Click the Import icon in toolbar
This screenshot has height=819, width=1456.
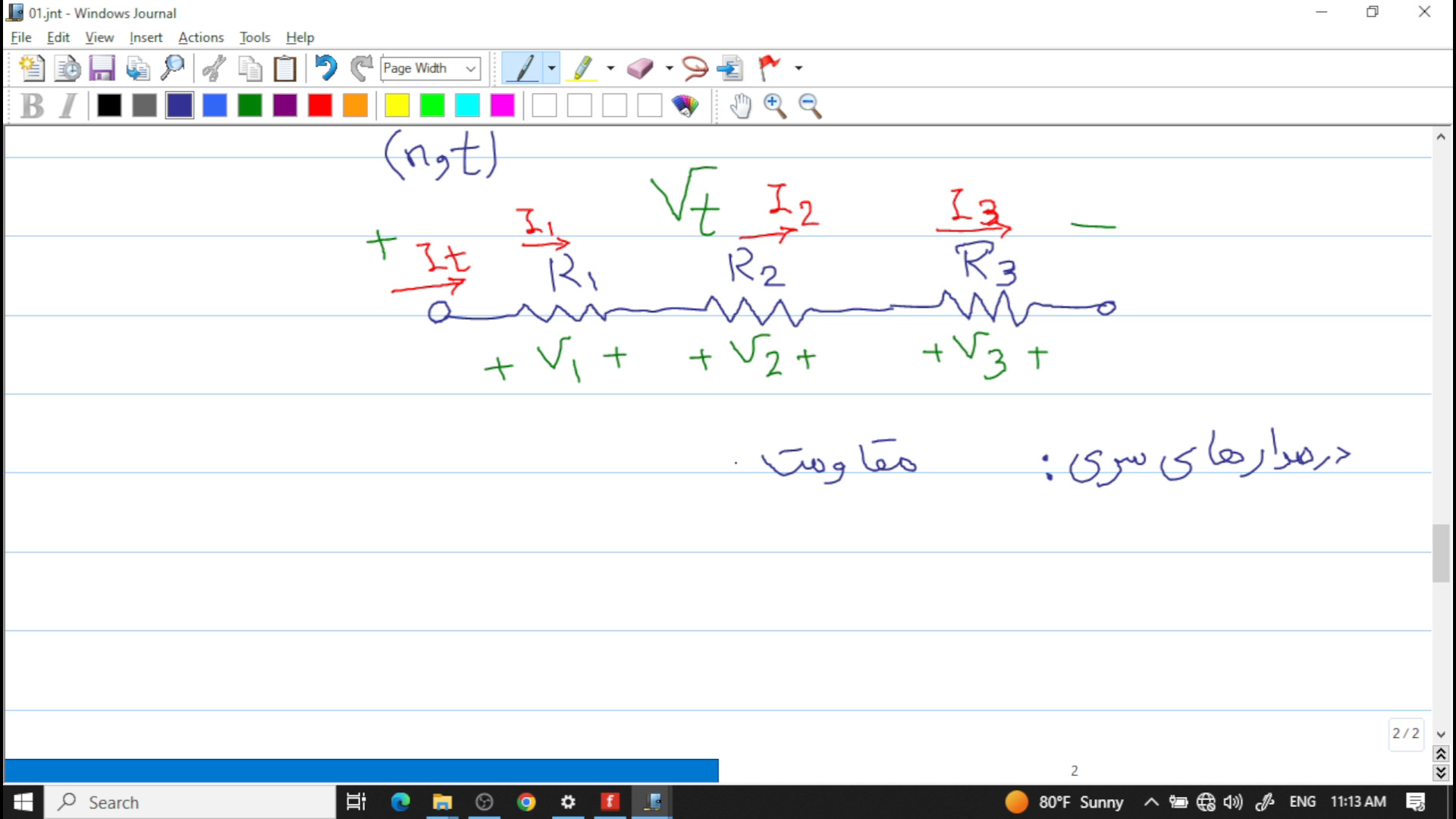(137, 68)
